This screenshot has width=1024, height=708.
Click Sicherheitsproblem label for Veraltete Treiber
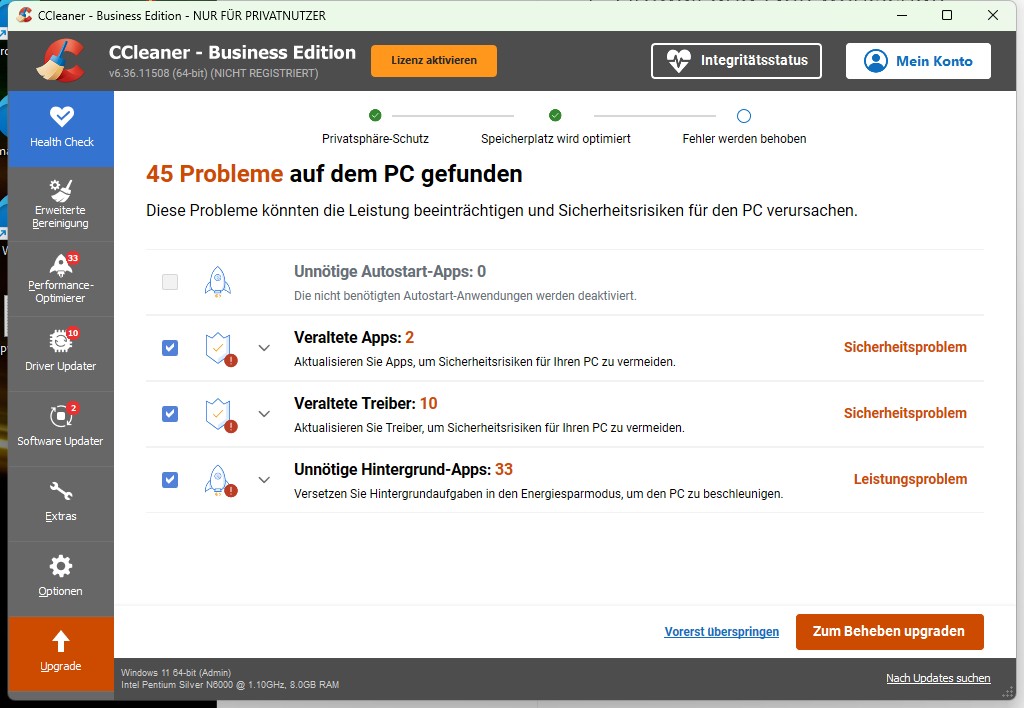(x=905, y=413)
